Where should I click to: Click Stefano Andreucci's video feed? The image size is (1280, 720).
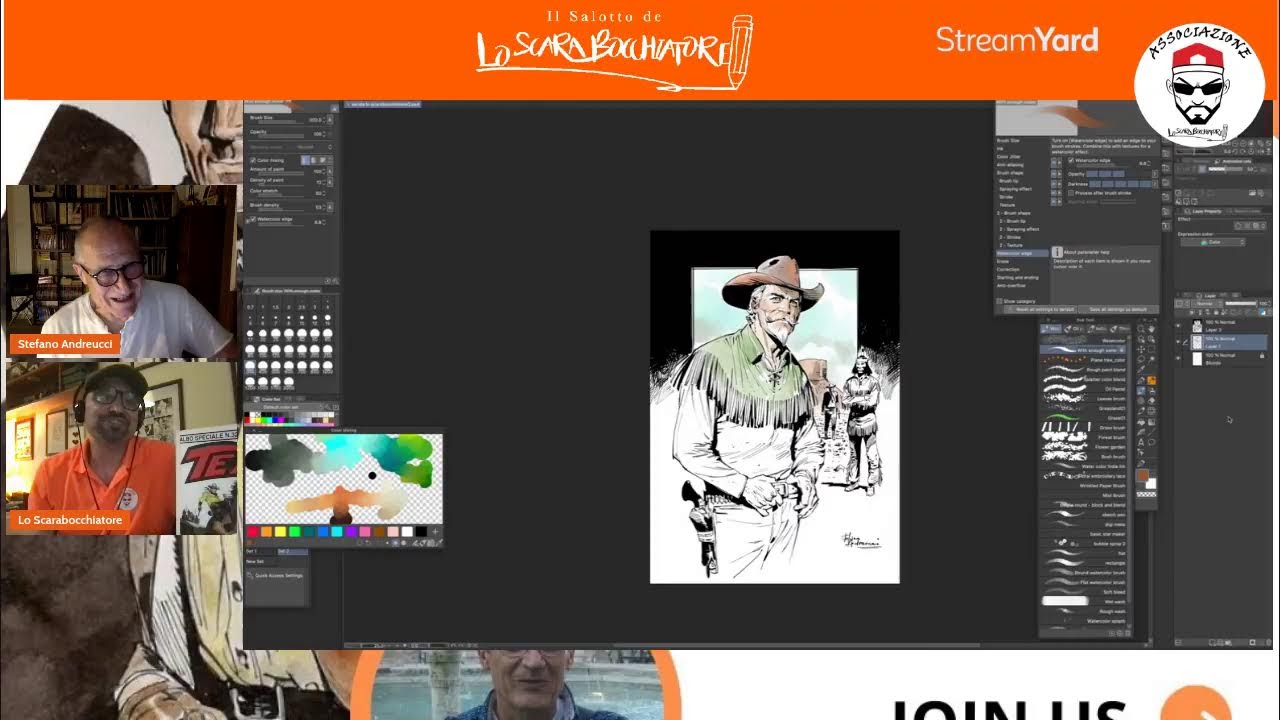pyautogui.click(x=122, y=271)
